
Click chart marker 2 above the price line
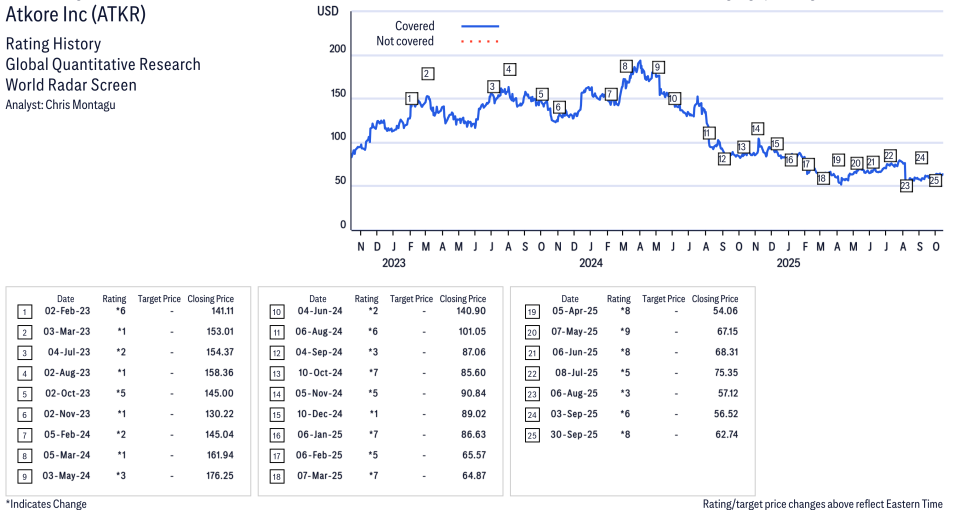click(x=427, y=73)
